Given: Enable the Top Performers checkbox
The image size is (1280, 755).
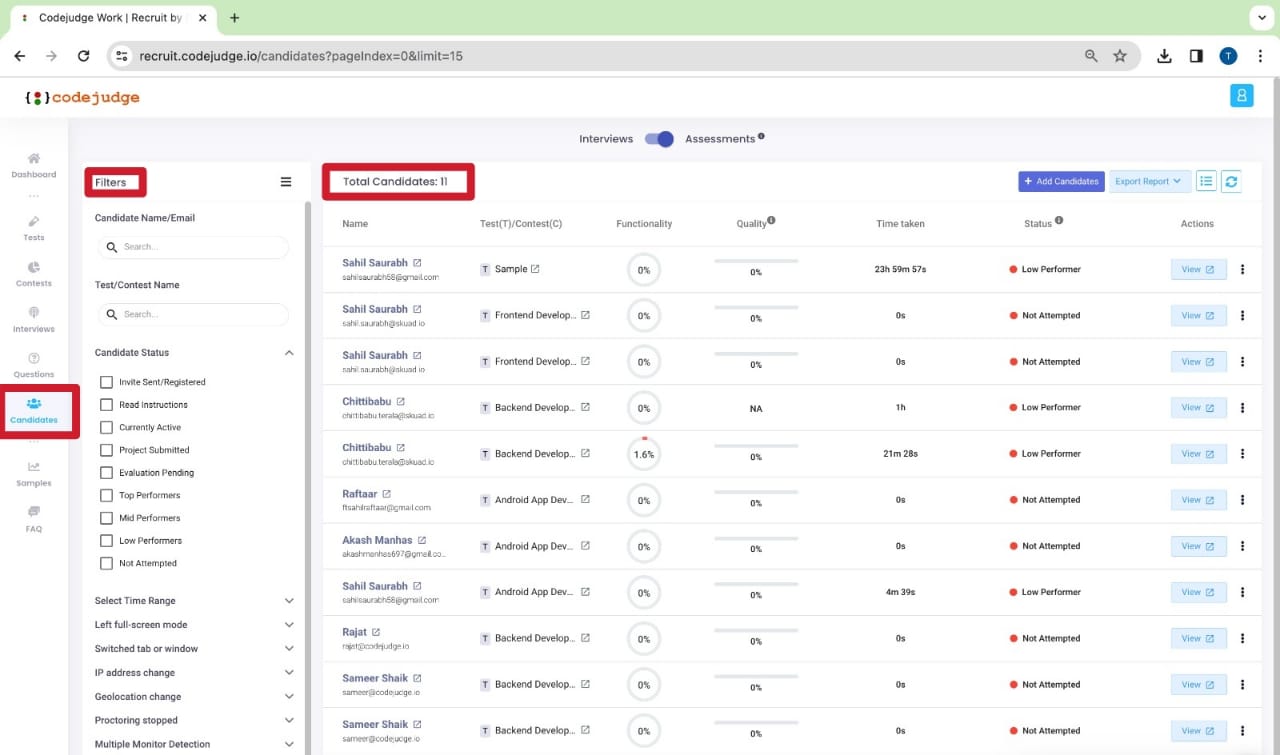Looking at the screenshot, I should pyautogui.click(x=106, y=495).
